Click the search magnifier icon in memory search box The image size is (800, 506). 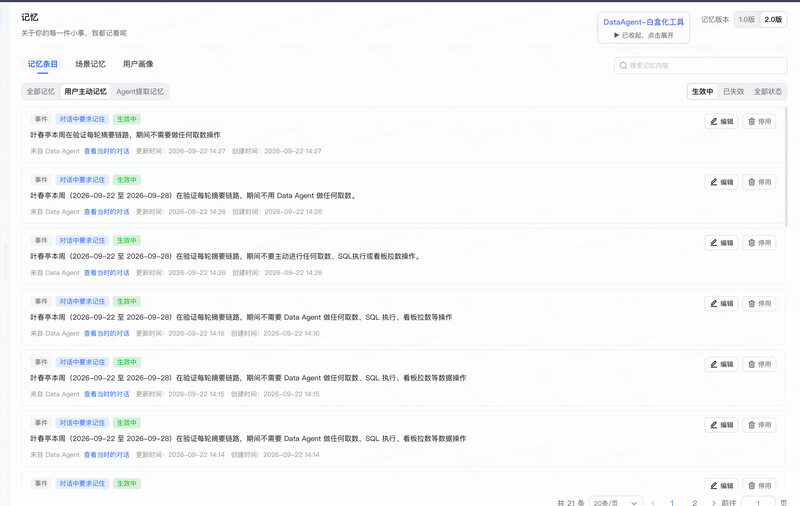point(623,65)
